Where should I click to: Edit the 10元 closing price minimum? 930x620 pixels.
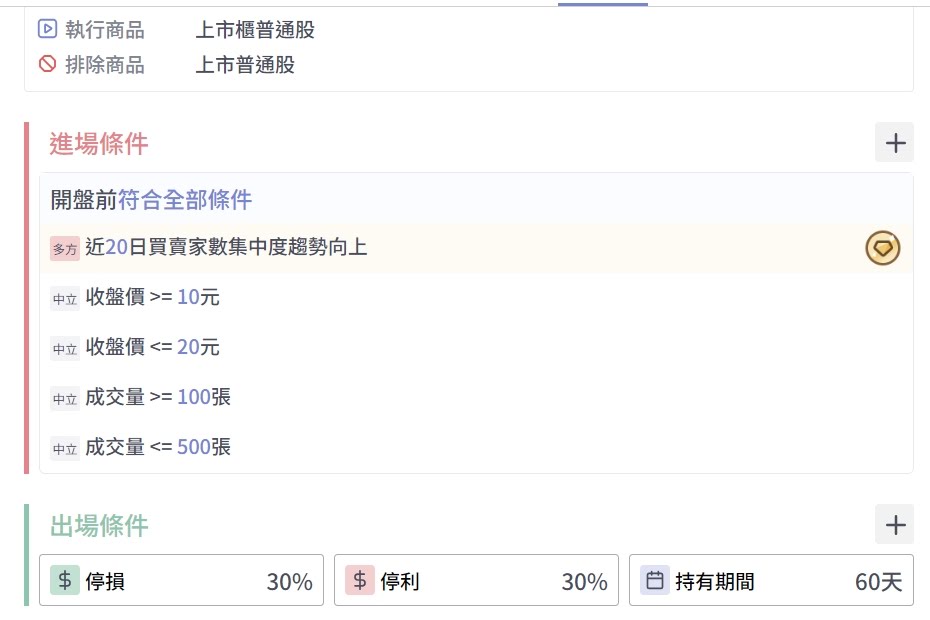tap(188, 297)
